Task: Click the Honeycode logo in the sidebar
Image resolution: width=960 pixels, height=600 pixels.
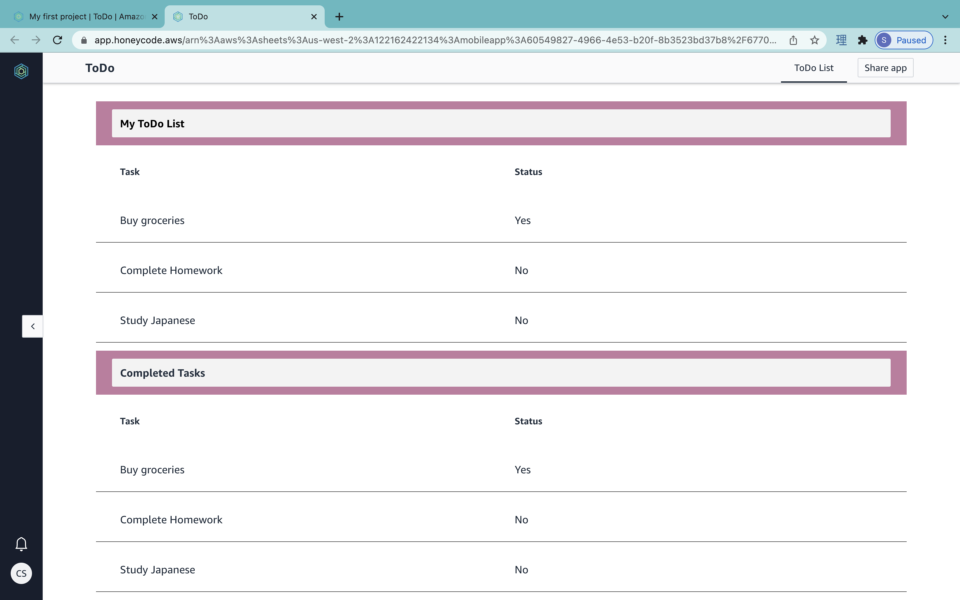Action: (20, 68)
